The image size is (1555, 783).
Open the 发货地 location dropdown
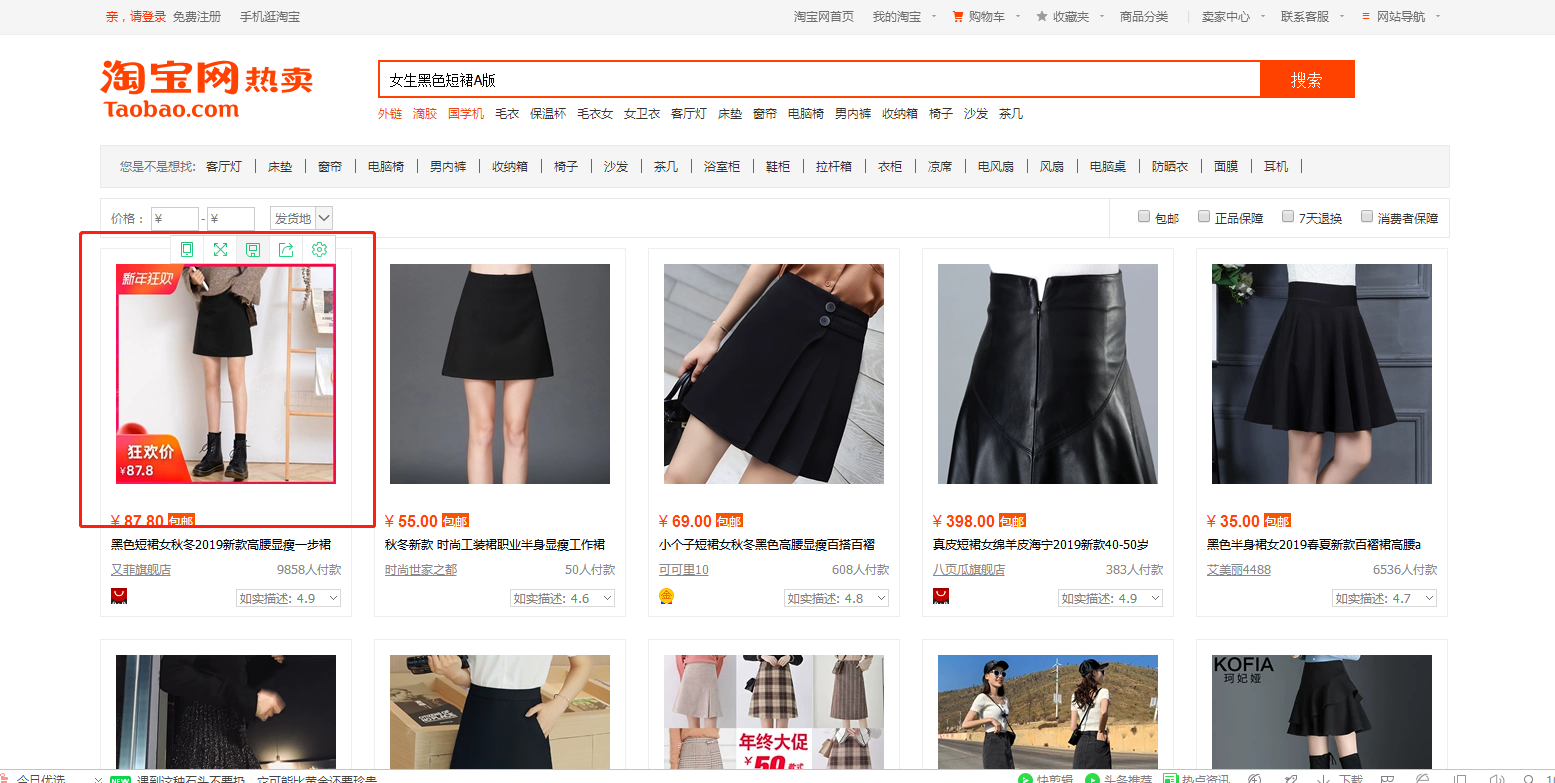tap(301, 218)
